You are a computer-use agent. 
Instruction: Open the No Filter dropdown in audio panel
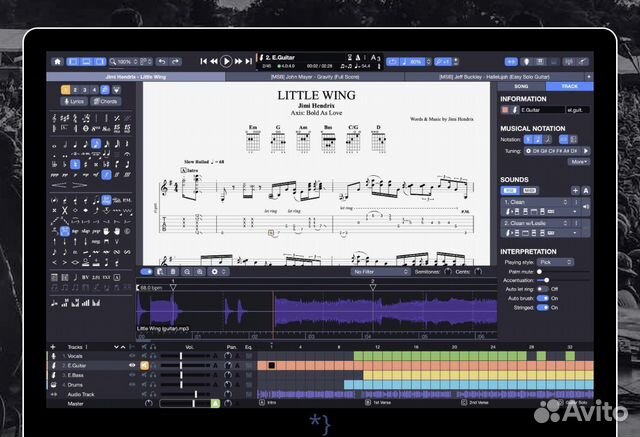click(x=380, y=272)
